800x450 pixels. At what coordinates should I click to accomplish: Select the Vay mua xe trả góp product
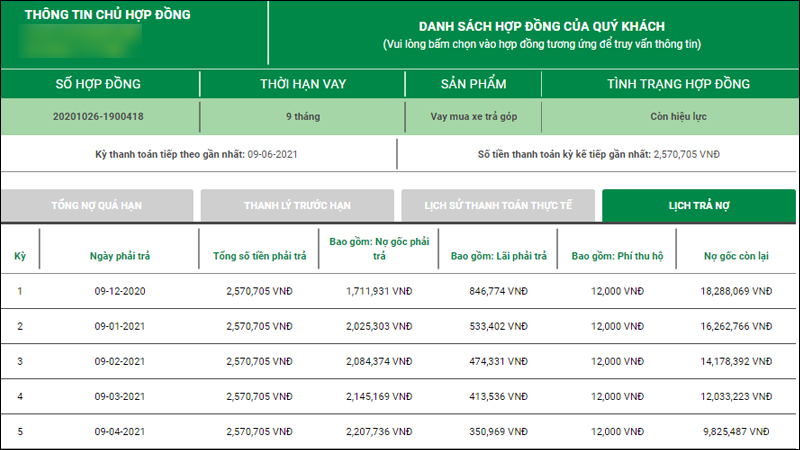472,117
